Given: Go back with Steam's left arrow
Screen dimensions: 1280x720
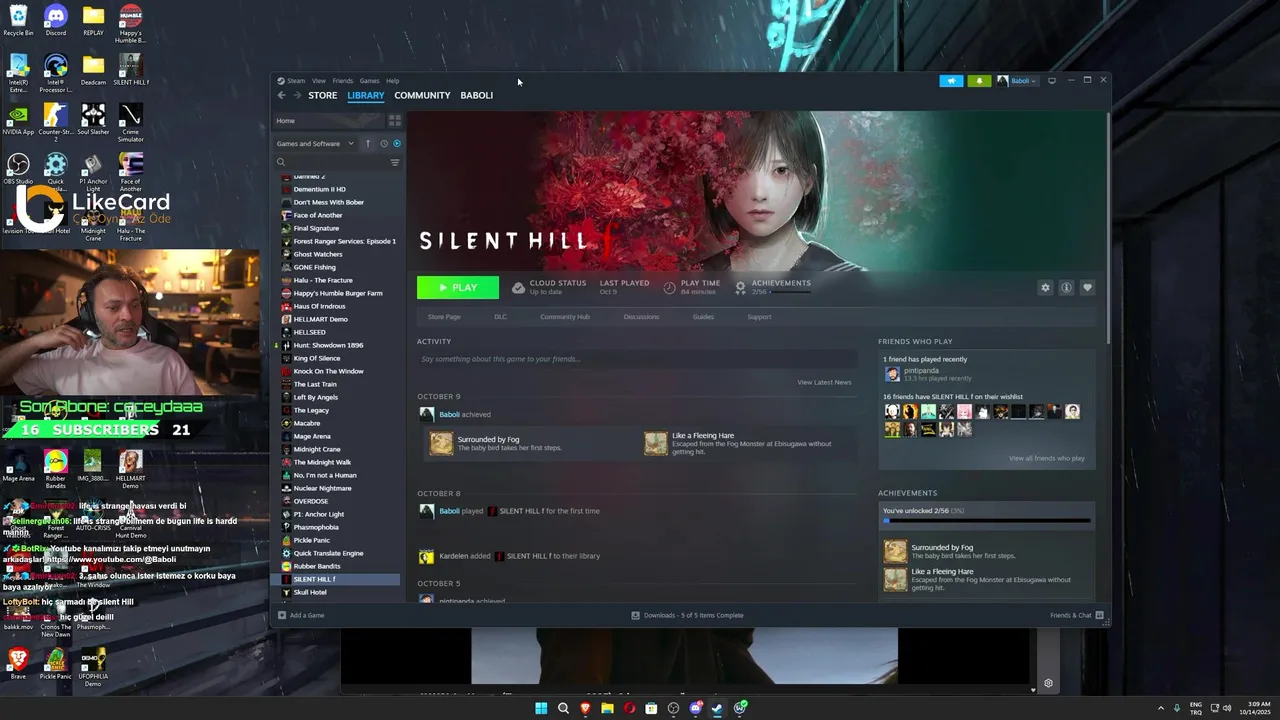Looking at the screenshot, I should click(x=281, y=95).
